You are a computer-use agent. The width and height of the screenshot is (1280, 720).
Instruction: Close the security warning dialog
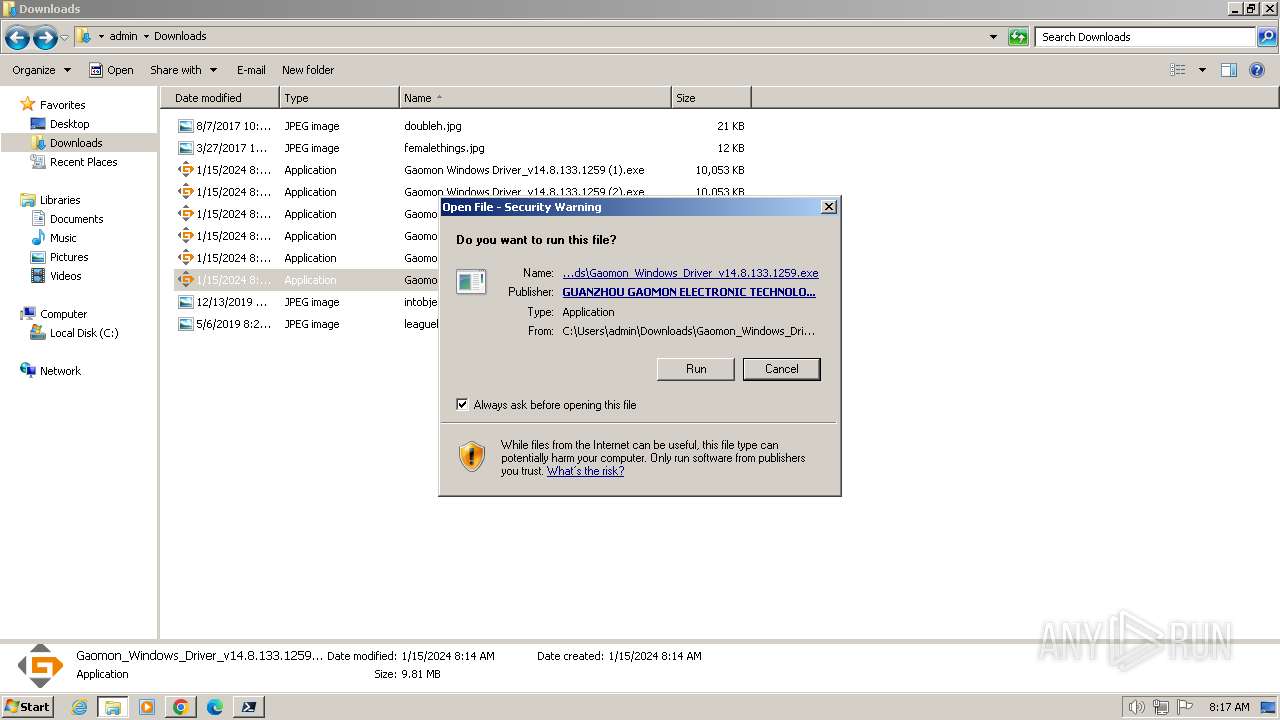[x=828, y=207]
